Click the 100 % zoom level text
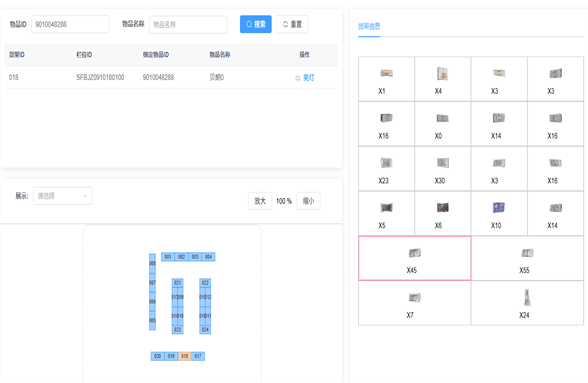Image resolution: width=588 pixels, height=383 pixels. 284,201
